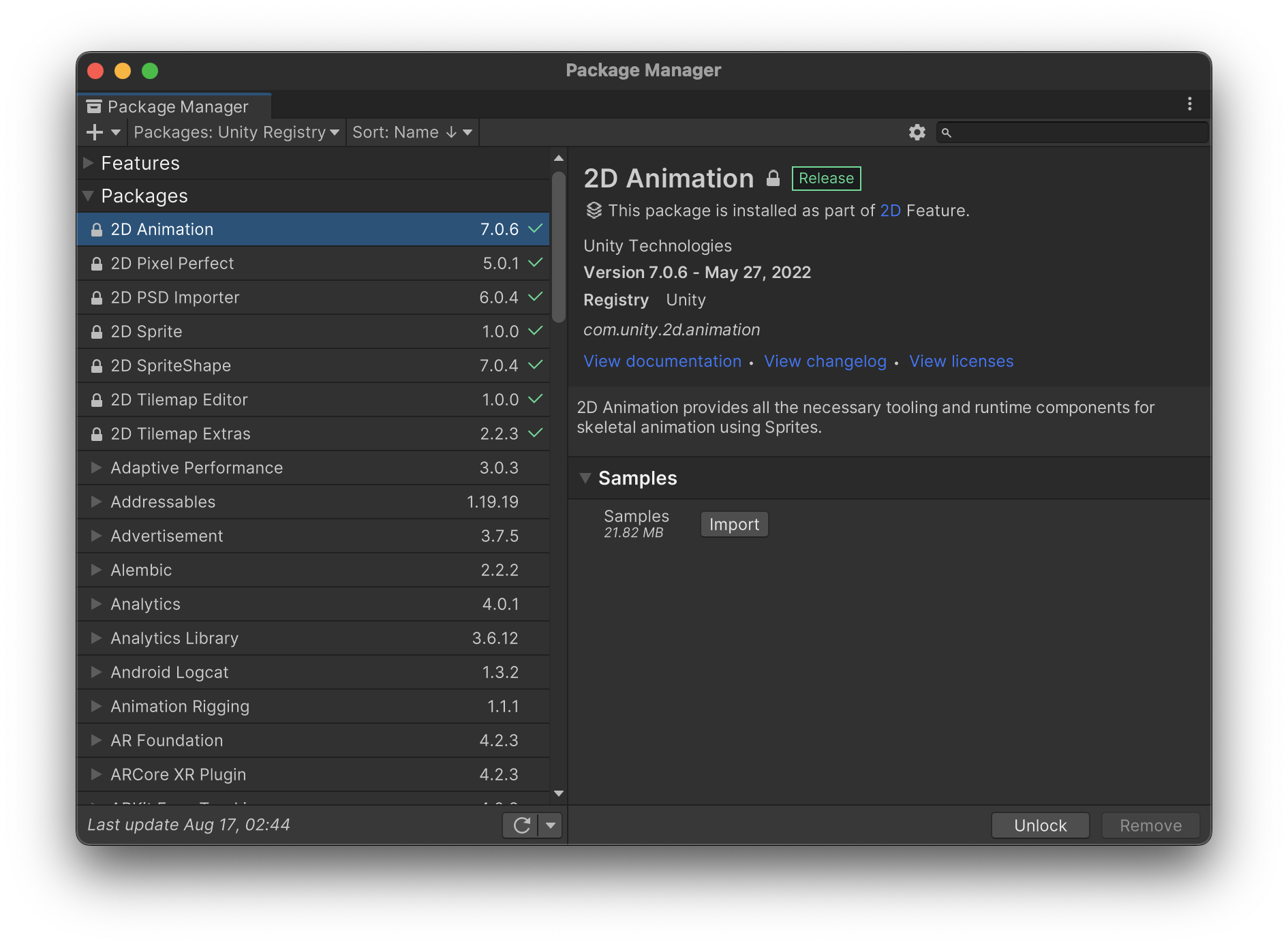1288x946 pixels.
Task: Expand AR Foundation package versions
Action: [96, 740]
